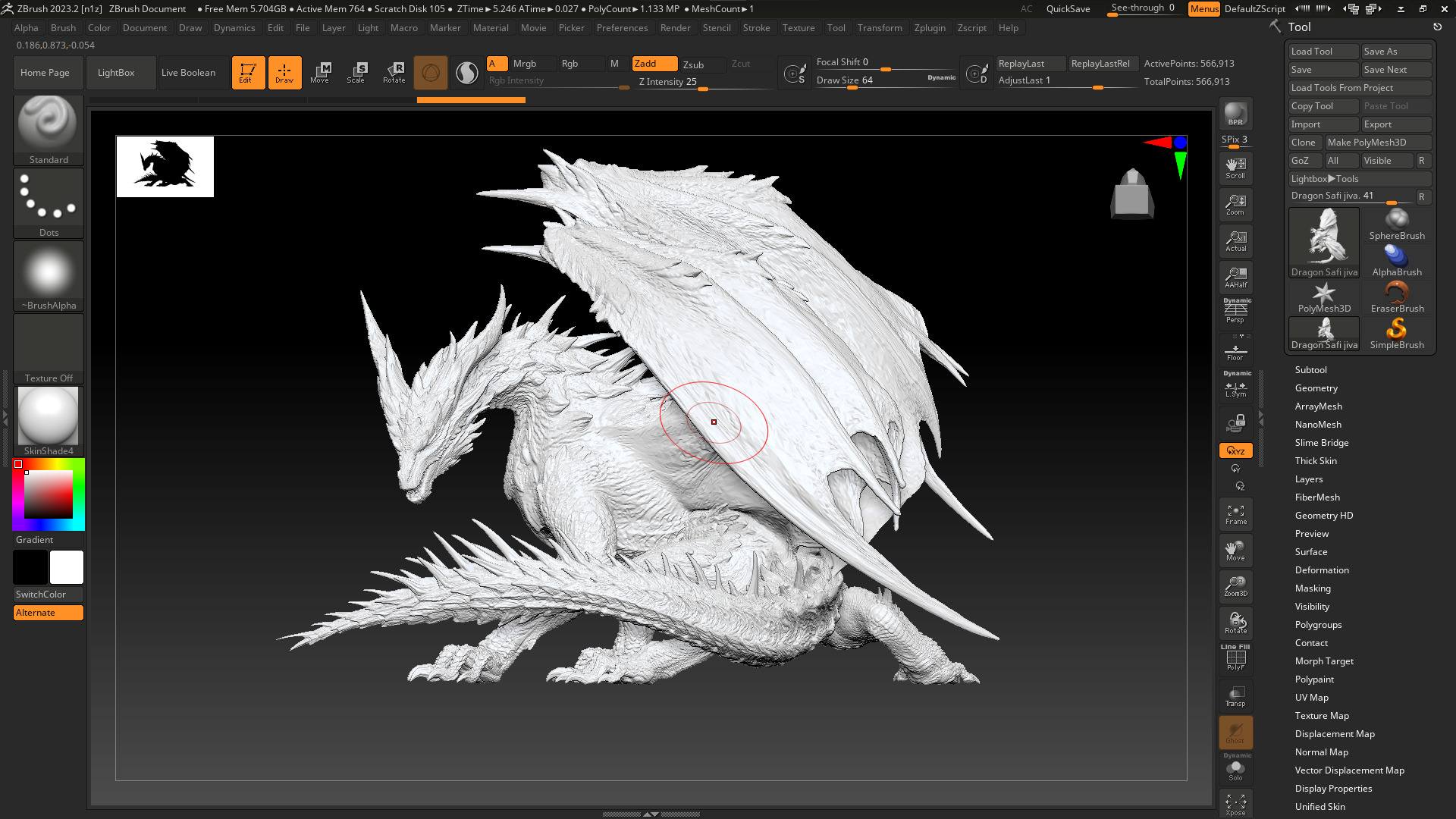
Task: Open the LightBox browser
Action: click(121, 73)
